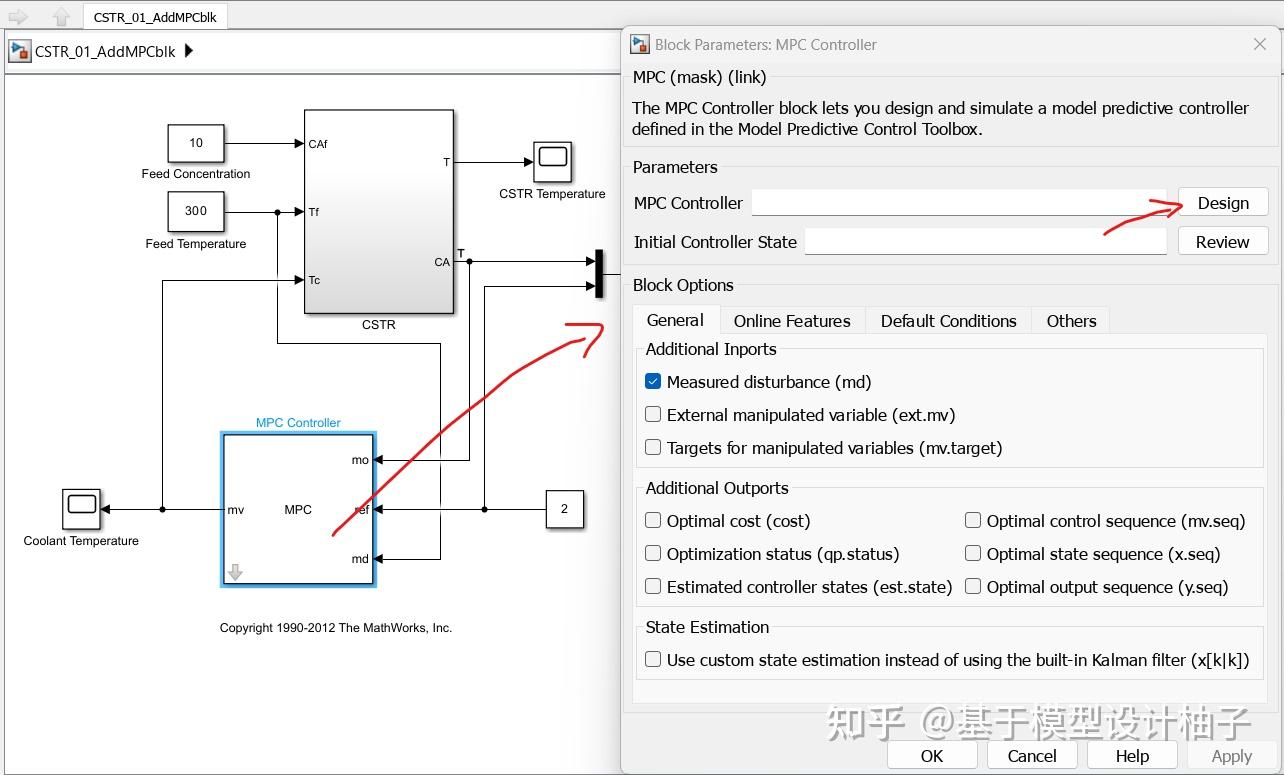Click the Review button
The height and width of the screenshot is (775, 1284).
[x=1223, y=241]
